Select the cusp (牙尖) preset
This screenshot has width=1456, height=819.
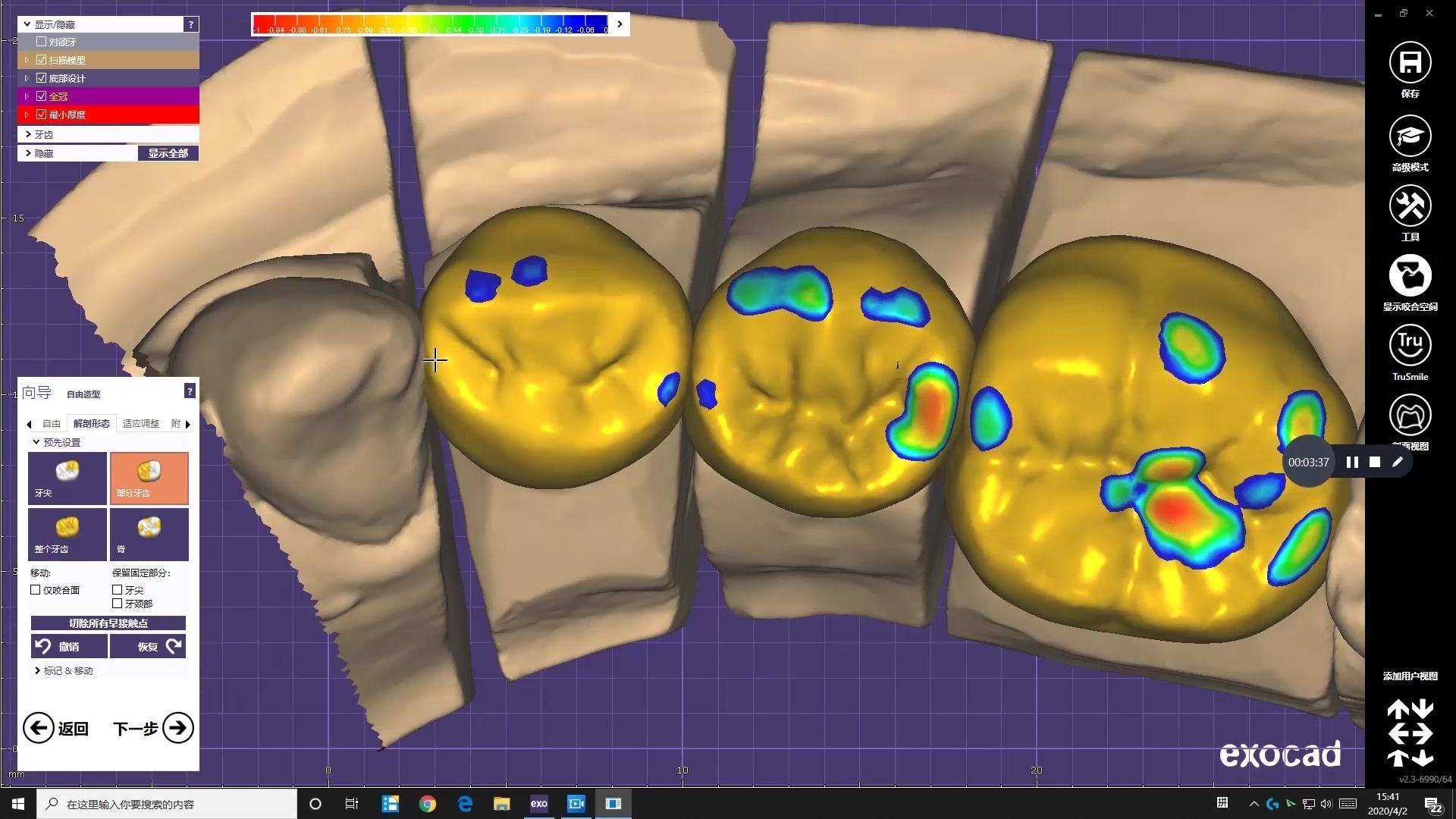point(67,478)
